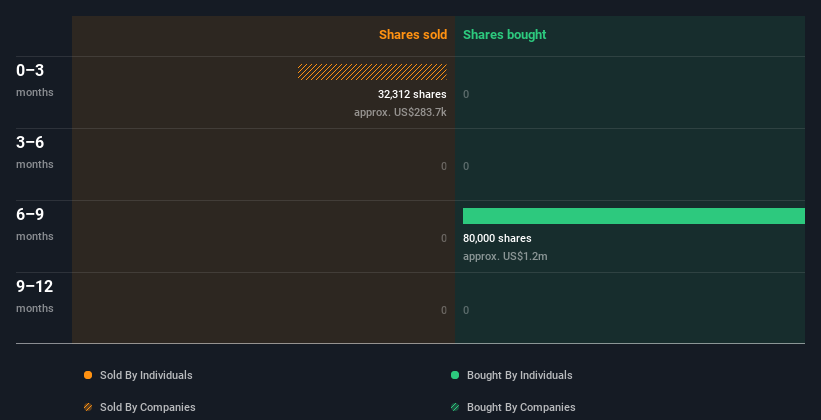Click the hatched Bought By Companies legend icon
The width and height of the screenshot is (821, 420).
point(455,407)
